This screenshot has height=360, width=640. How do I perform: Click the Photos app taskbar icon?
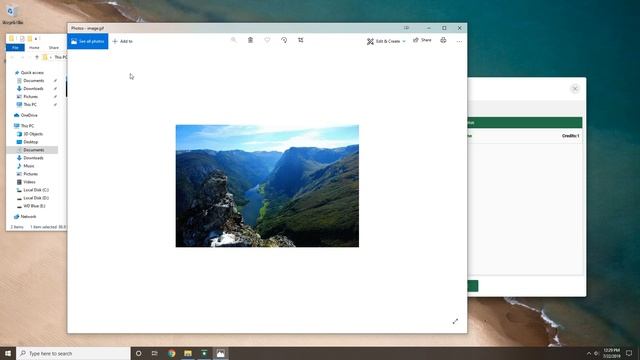(x=220, y=353)
